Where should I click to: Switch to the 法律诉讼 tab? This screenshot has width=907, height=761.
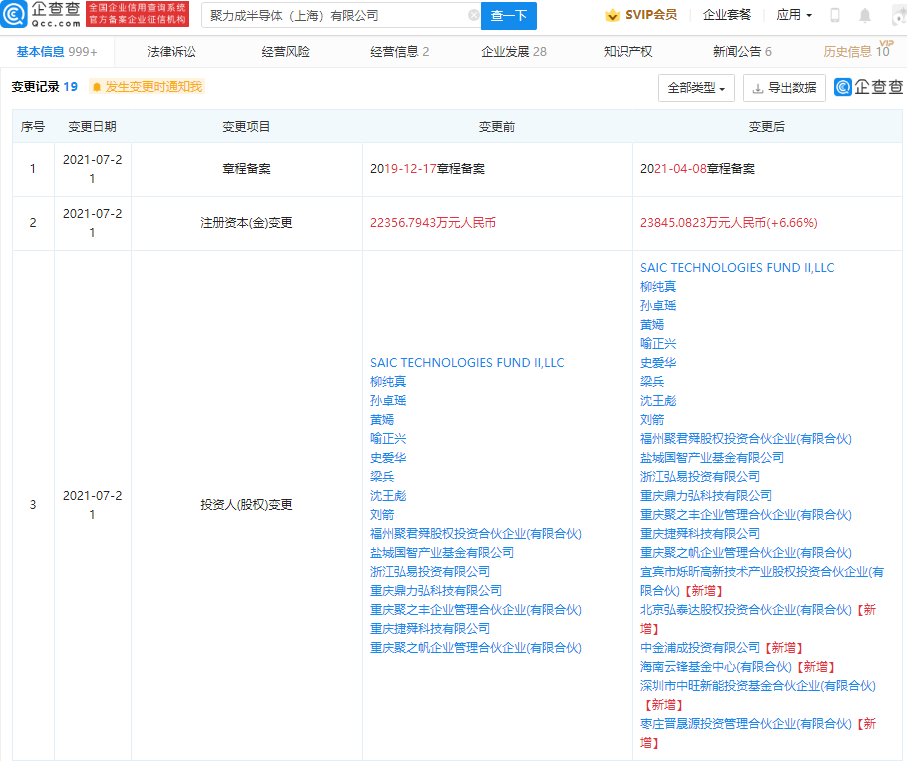coord(171,51)
